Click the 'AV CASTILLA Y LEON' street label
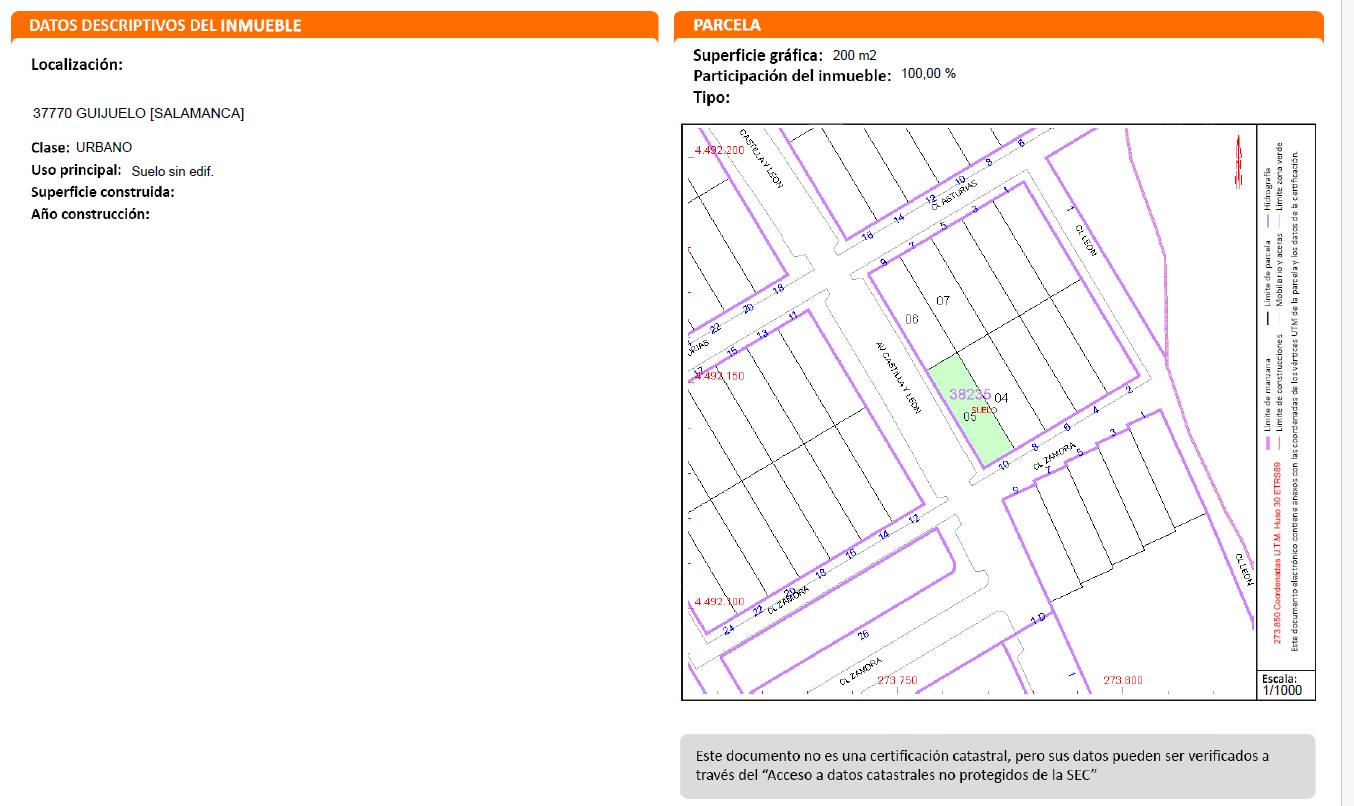This screenshot has width=1354, height=806. [x=895, y=374]
